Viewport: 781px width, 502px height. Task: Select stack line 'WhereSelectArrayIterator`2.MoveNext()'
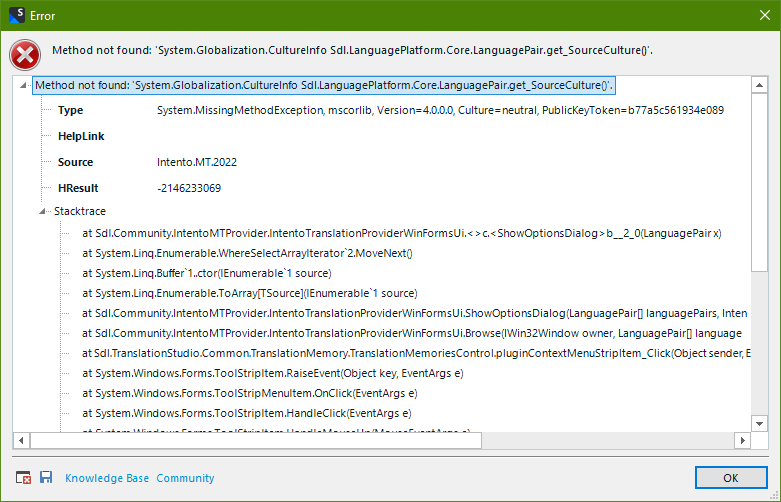point(248,253)
